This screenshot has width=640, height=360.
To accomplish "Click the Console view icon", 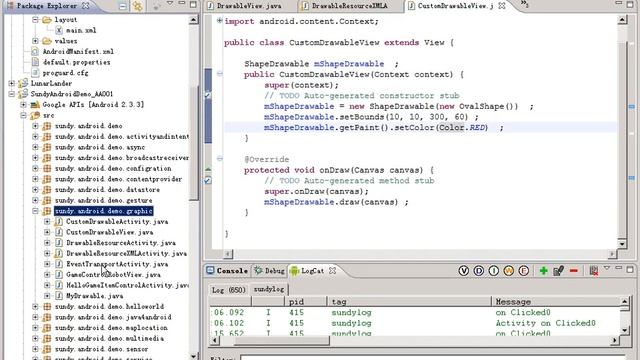I will pos(210,270).
